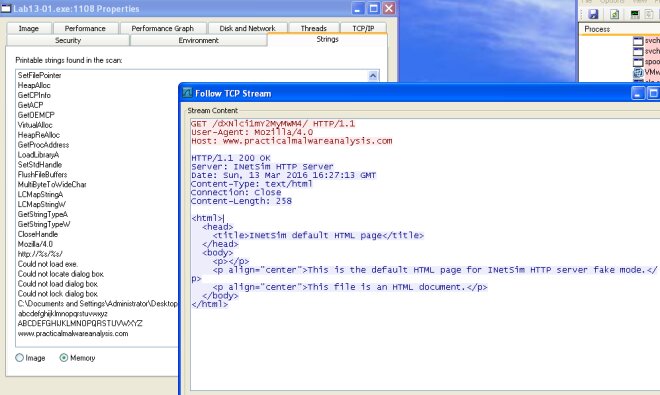Click the Host header line in stream
The width and height of the screenshot is (660, 395).
[292, 141]
